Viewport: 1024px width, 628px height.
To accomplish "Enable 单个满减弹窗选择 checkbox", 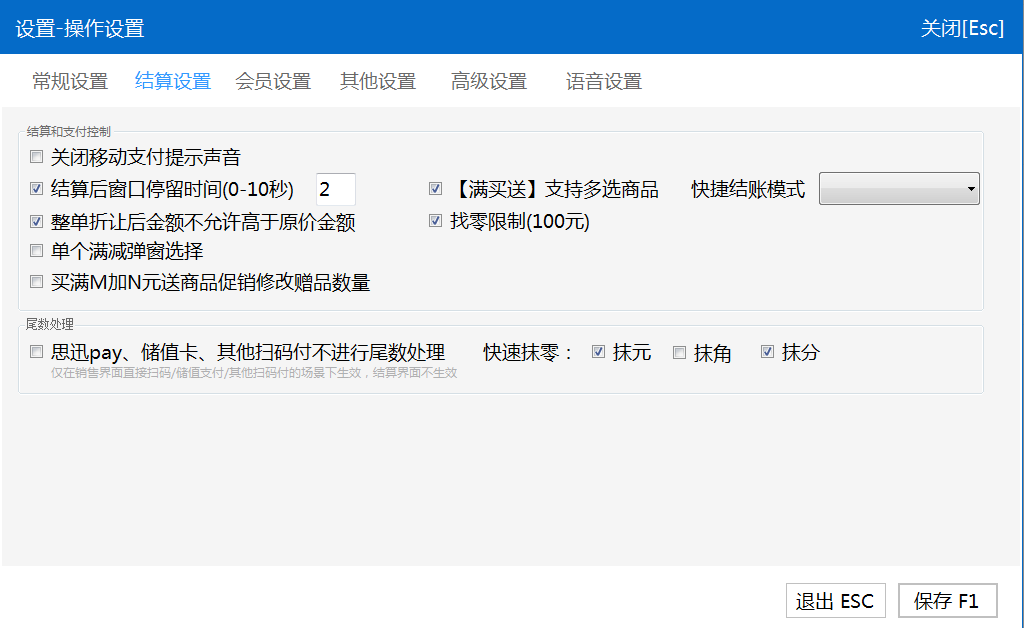I will [x=37, y=251].
